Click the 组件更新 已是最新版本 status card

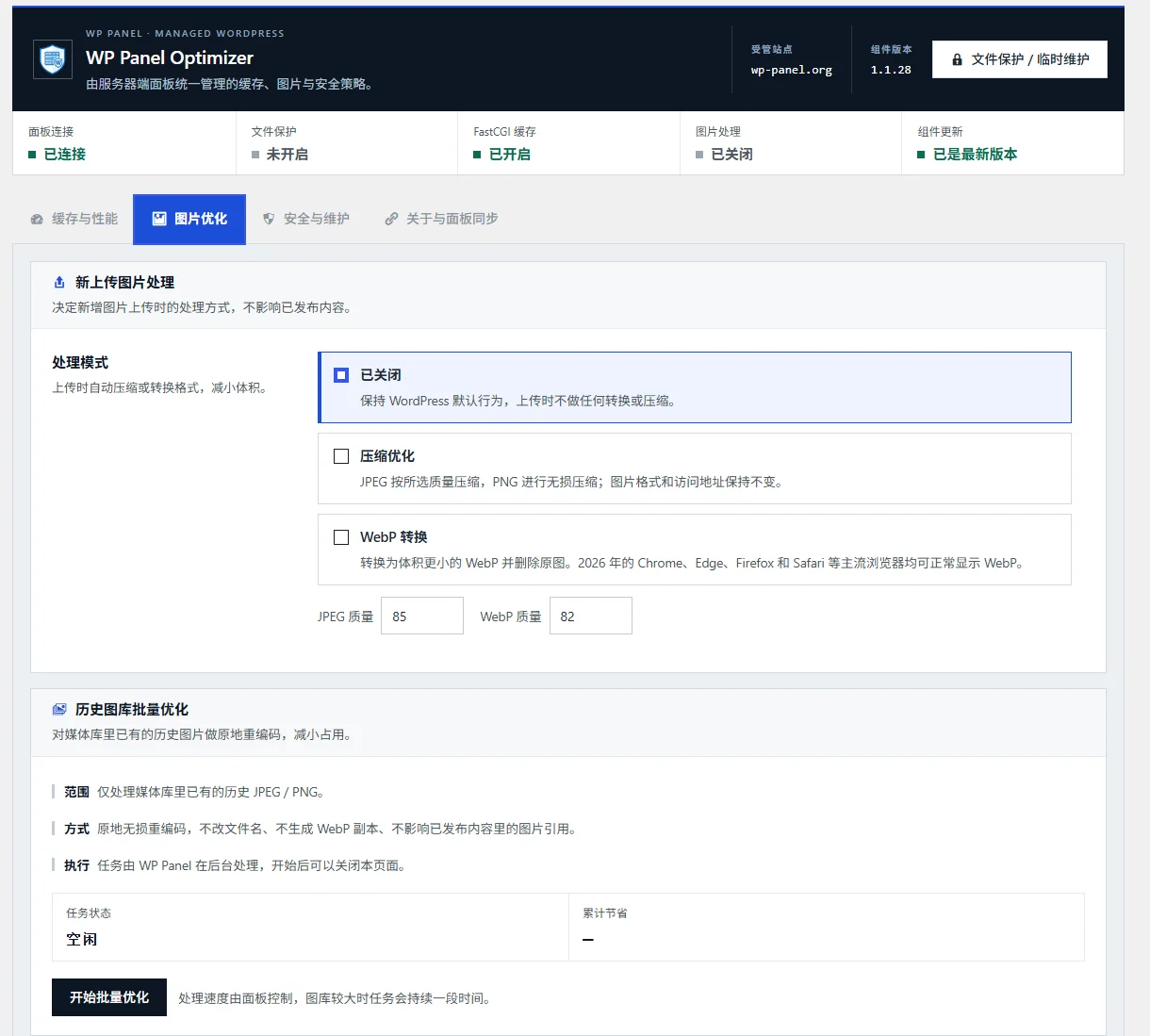pyautogui.click(x=1013, y=143)
